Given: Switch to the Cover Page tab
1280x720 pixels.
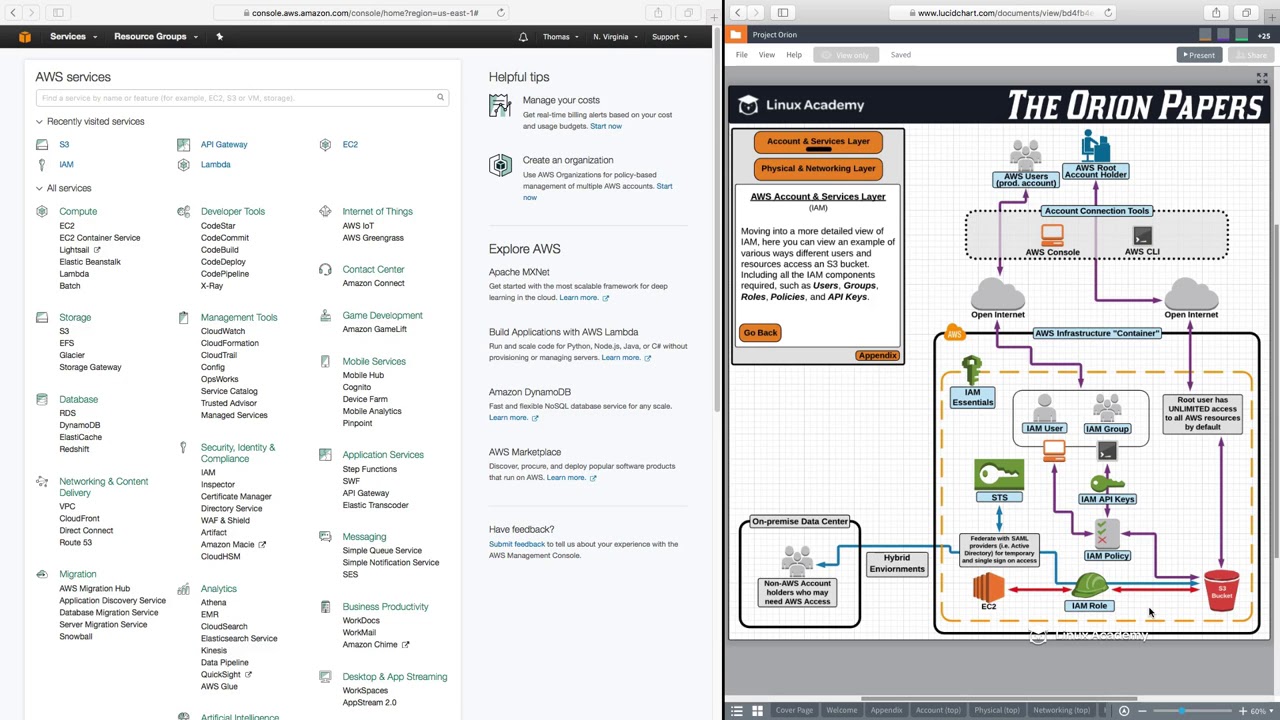Looking at the screenshot, I should click(x=794, y=711).
